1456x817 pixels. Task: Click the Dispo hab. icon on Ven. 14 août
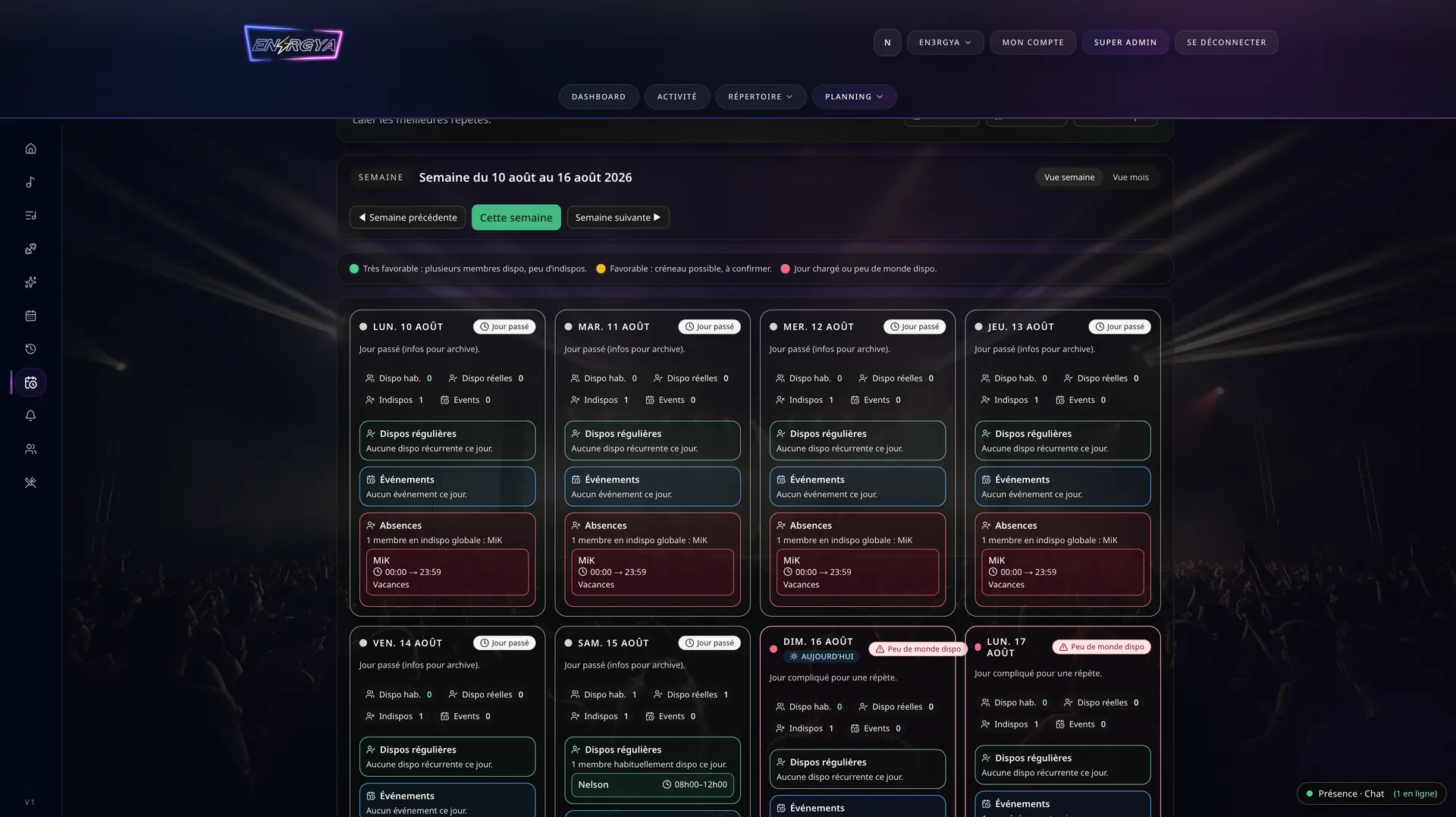370,694
